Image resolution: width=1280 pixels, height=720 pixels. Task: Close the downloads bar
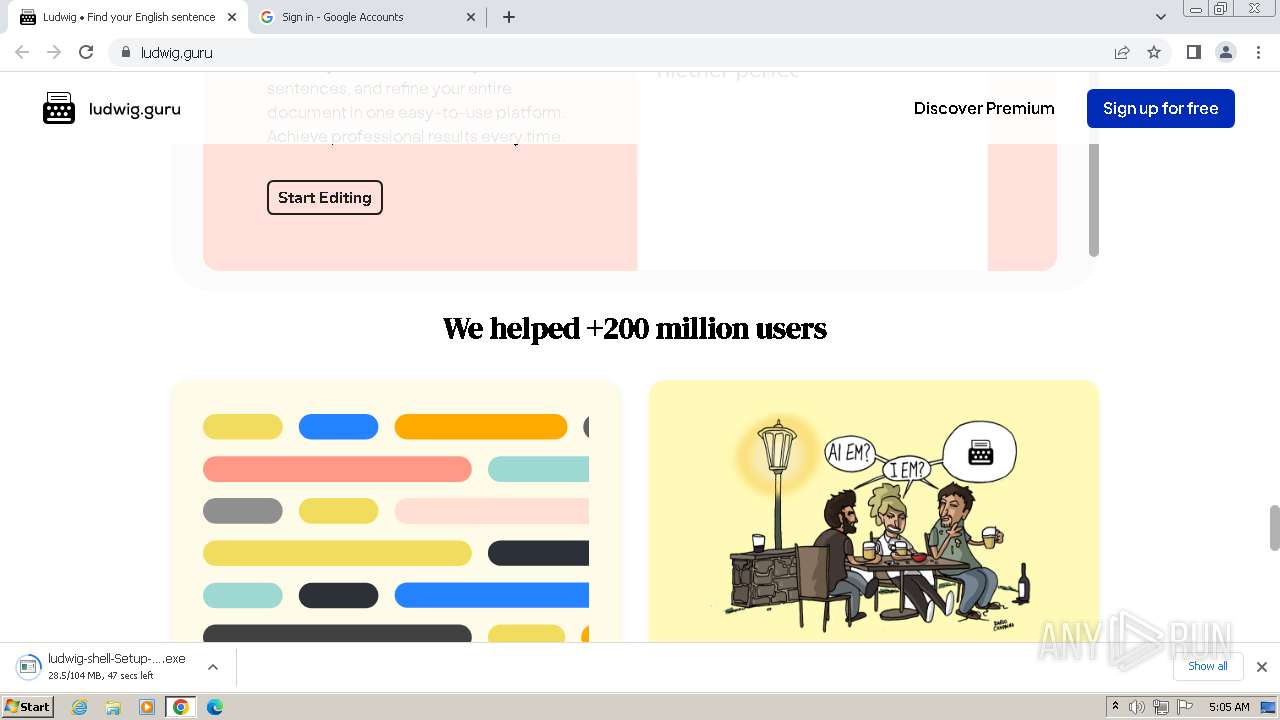tap(1261, 667)
